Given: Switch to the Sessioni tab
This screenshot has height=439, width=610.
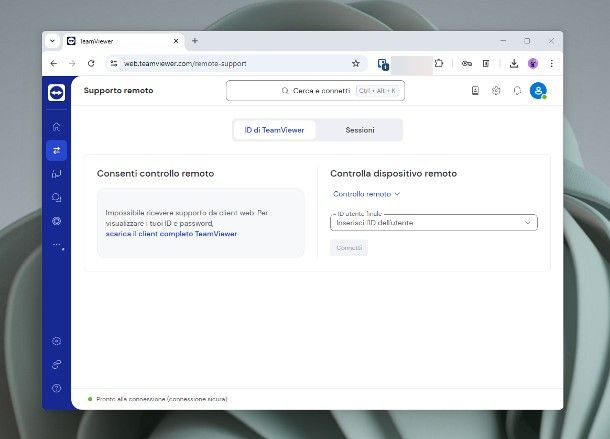Looking at the screenshot, I should (360, 130).
